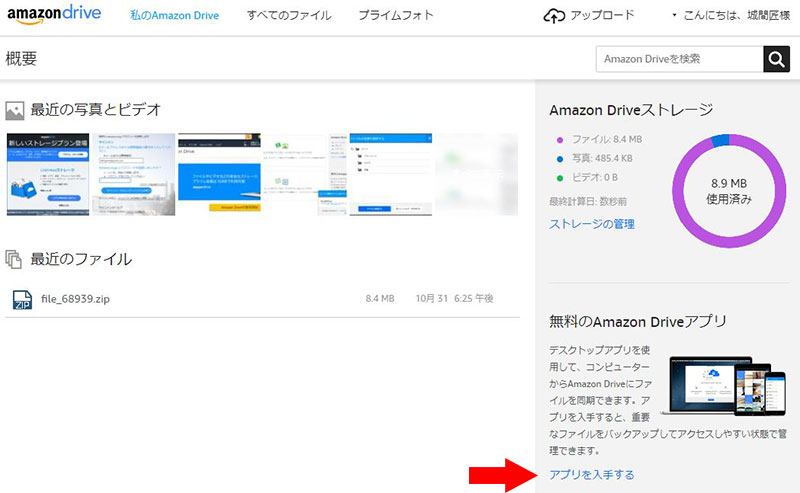Open the プライムフォト tab
Screen dimensions: 800x493
tap(395, 15)
